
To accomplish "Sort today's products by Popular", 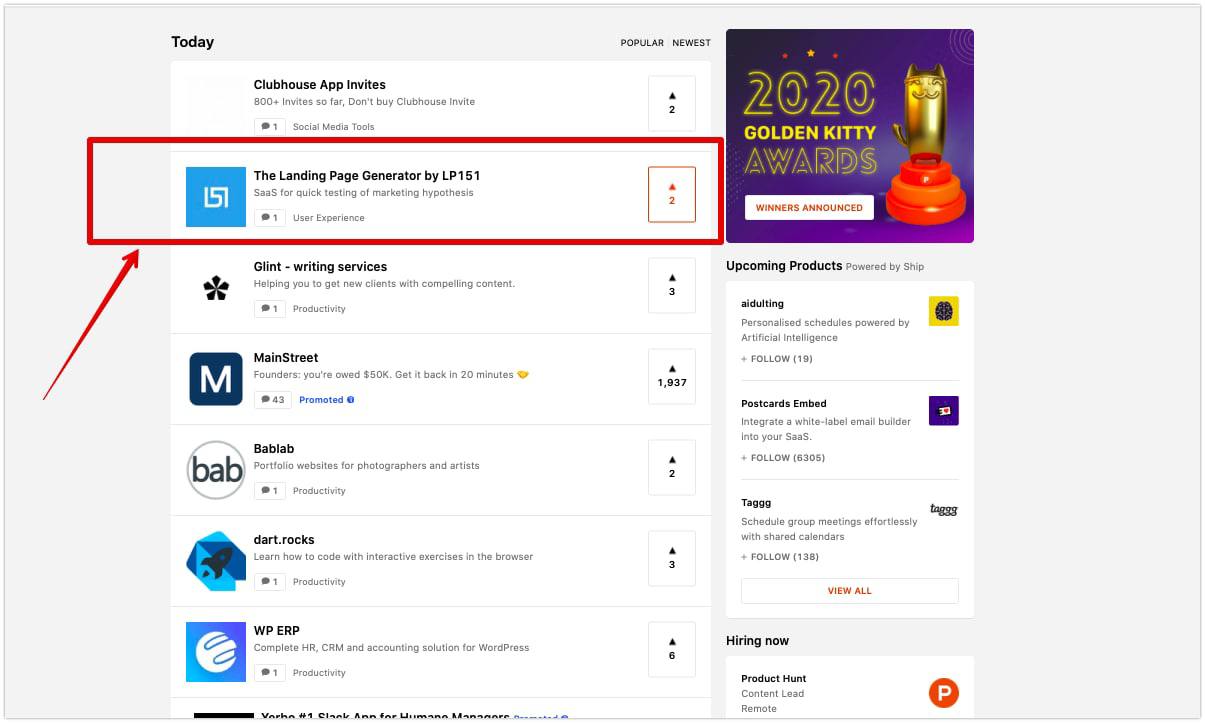I will point(642,43).
